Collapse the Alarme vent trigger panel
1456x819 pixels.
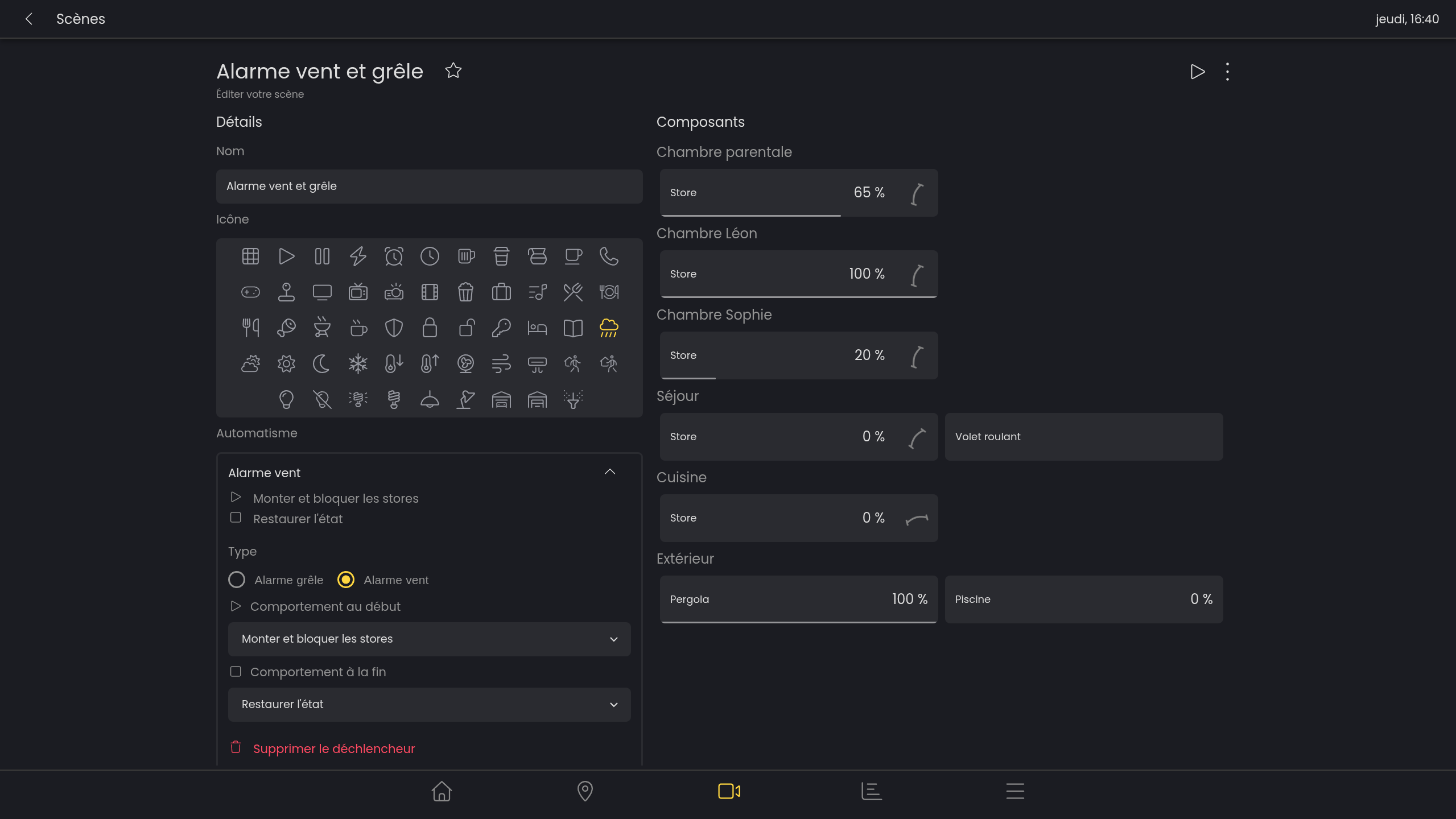point(610,472)
